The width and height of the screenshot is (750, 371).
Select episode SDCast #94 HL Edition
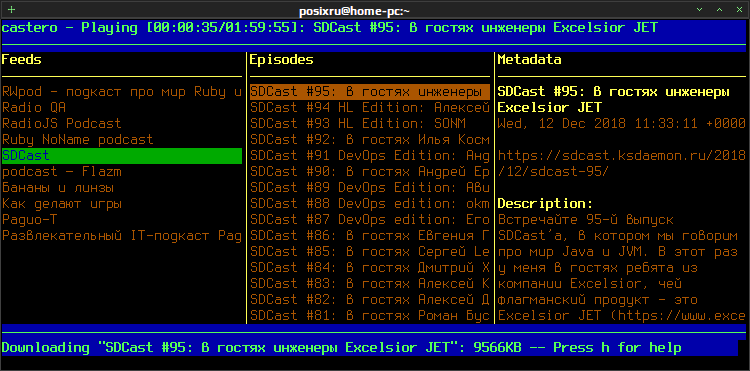pos(370,108)
